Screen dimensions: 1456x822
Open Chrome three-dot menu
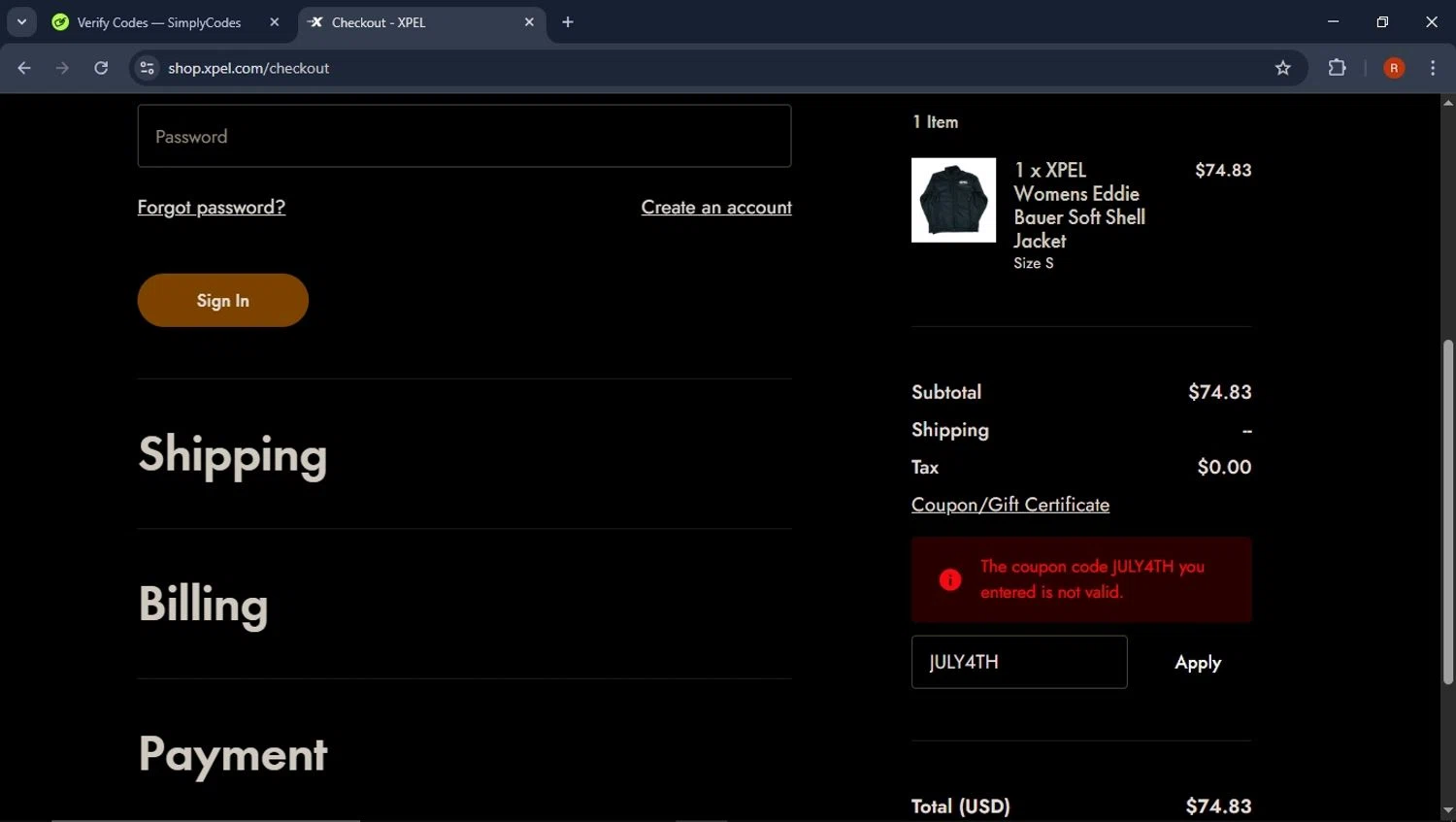(1433, 68)
